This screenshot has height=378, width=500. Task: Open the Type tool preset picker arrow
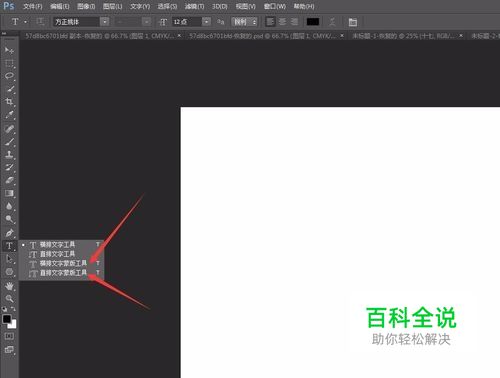click(25, 22)
